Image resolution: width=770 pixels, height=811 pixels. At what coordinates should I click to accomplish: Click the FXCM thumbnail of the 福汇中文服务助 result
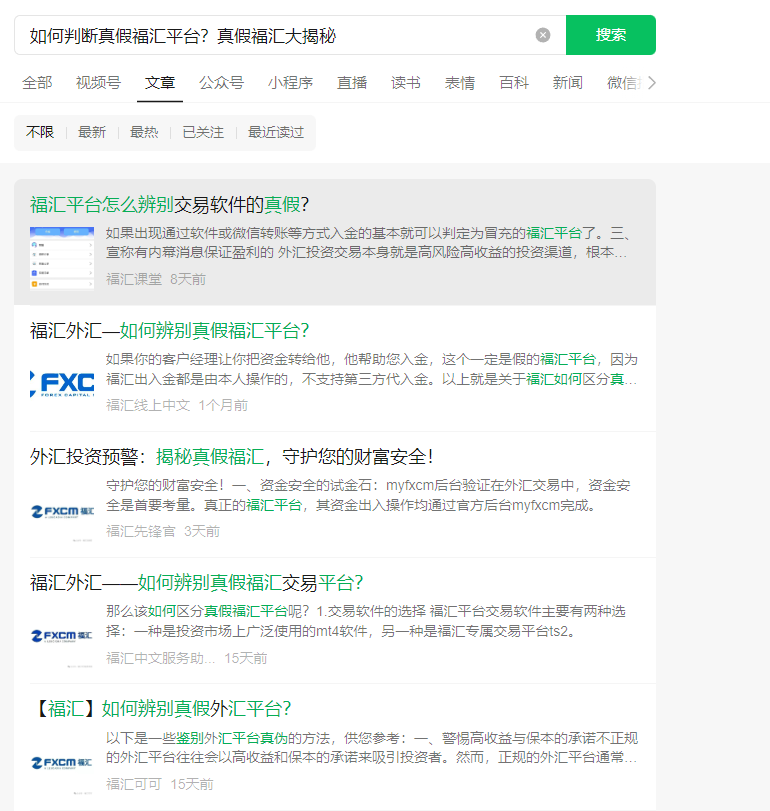point(62,636)
